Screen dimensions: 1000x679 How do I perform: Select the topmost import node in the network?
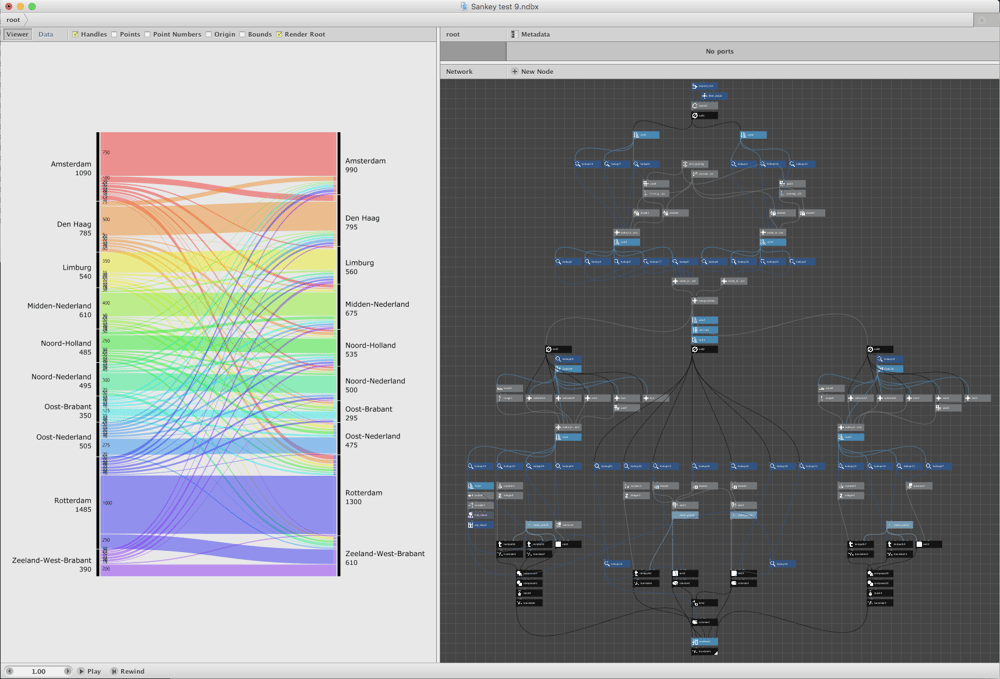pyautogui.click(x=705, y=86)
